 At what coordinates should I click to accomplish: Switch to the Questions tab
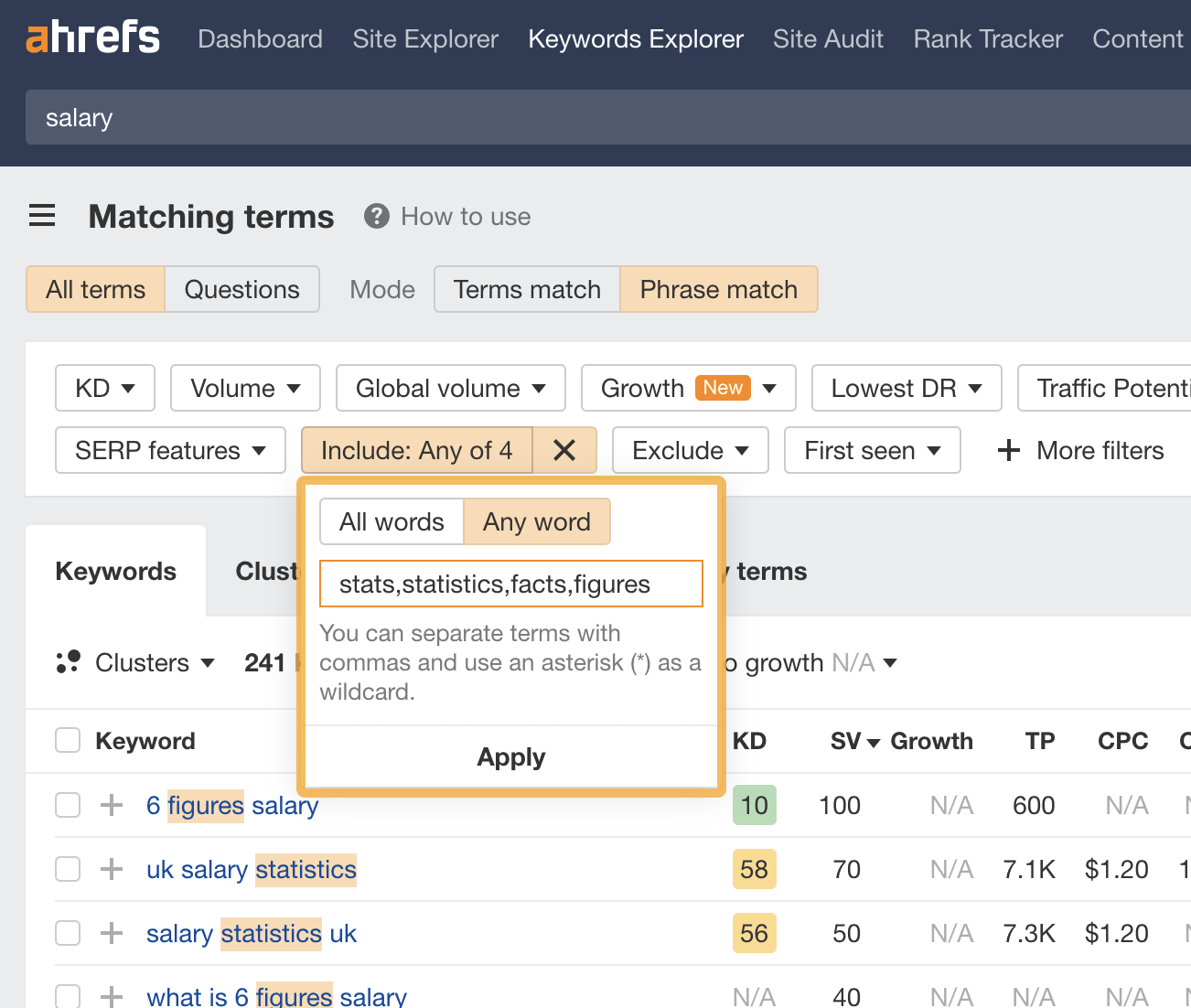click(241, 289)
